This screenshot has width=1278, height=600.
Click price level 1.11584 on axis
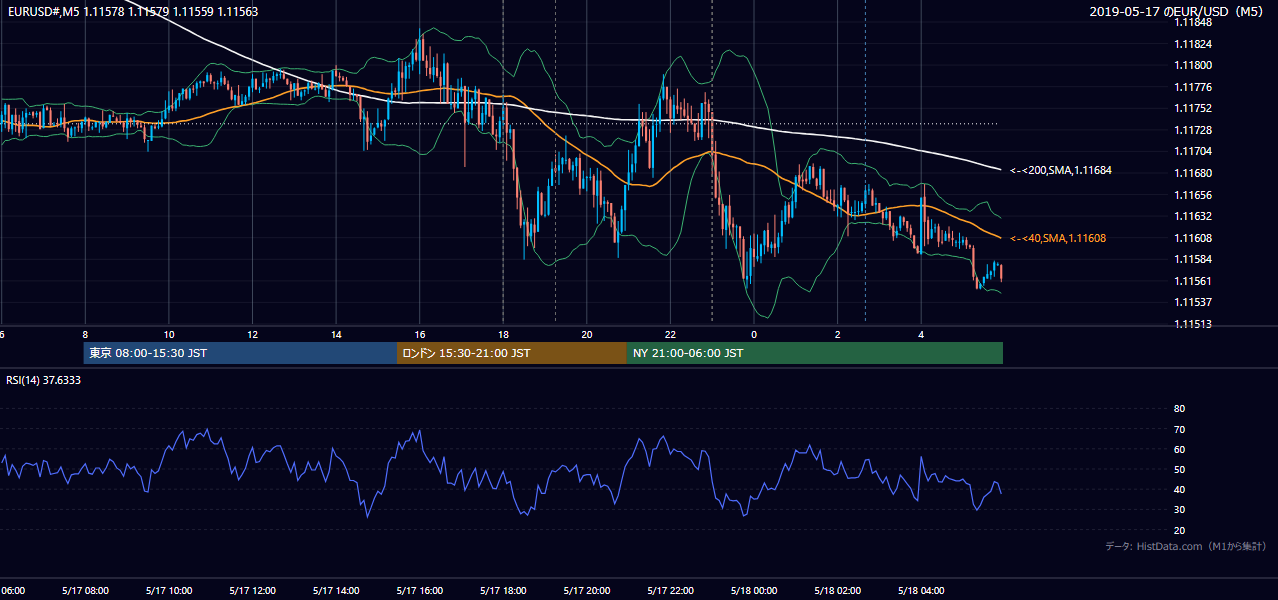1193,259
